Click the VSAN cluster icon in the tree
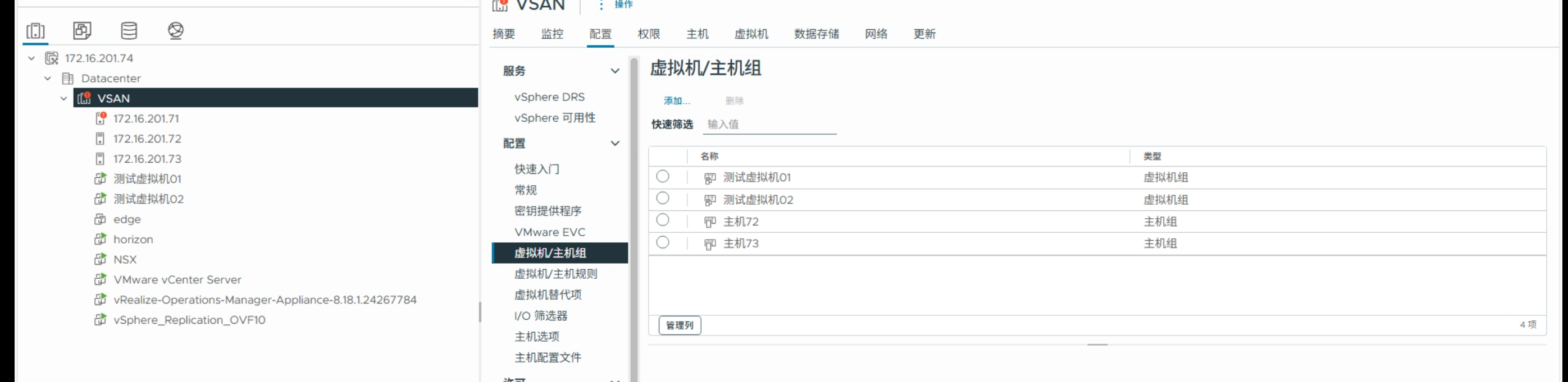The height and width of the screenshot is (382, 1568). point(84,98)
